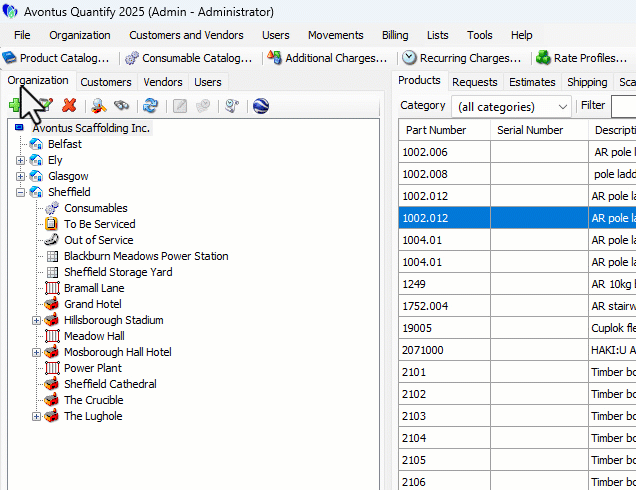Click the blue refresh arrows icon
This screenshot has width=636, height=490.
150,105
